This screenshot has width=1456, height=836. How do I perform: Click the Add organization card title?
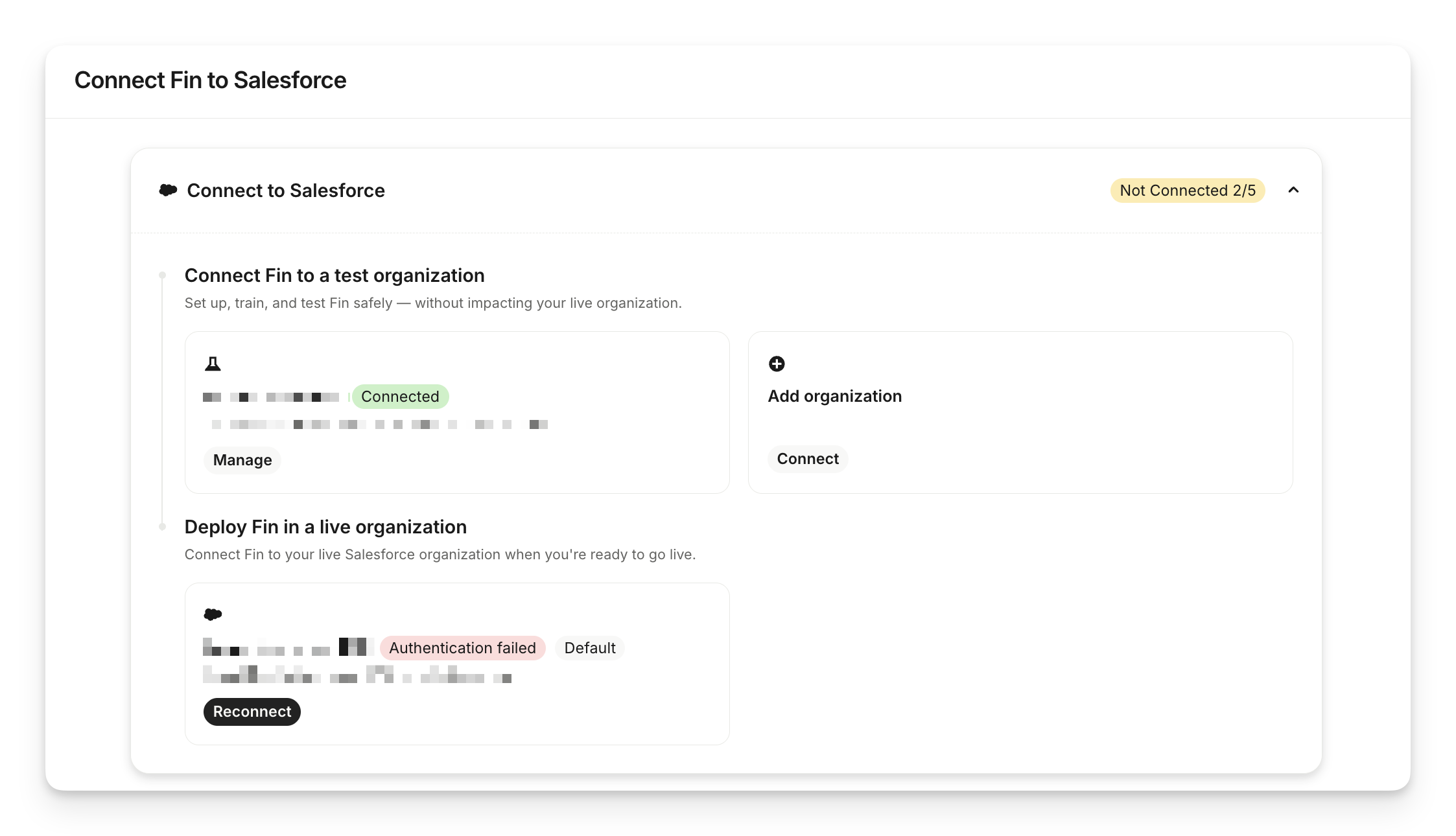coord(834,396)
